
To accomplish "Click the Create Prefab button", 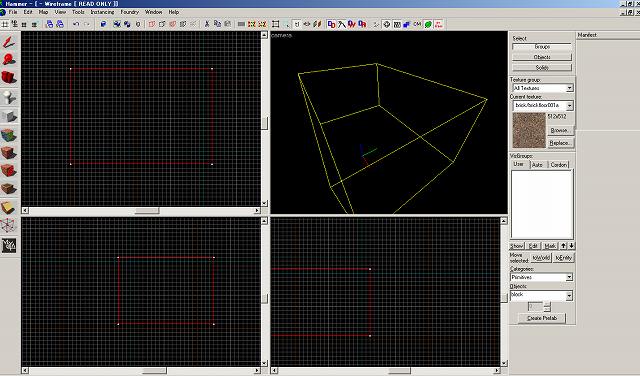I will pos(542,318).
